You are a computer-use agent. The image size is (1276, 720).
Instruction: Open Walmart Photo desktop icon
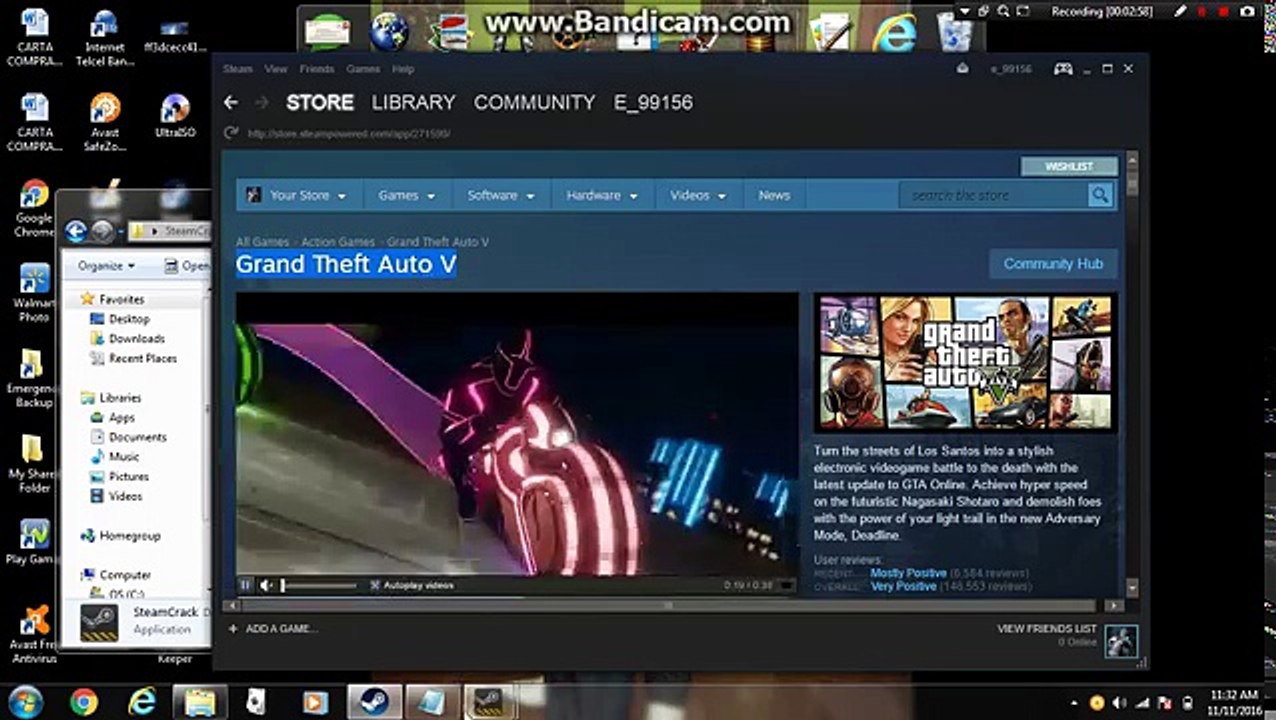point(33,293)
